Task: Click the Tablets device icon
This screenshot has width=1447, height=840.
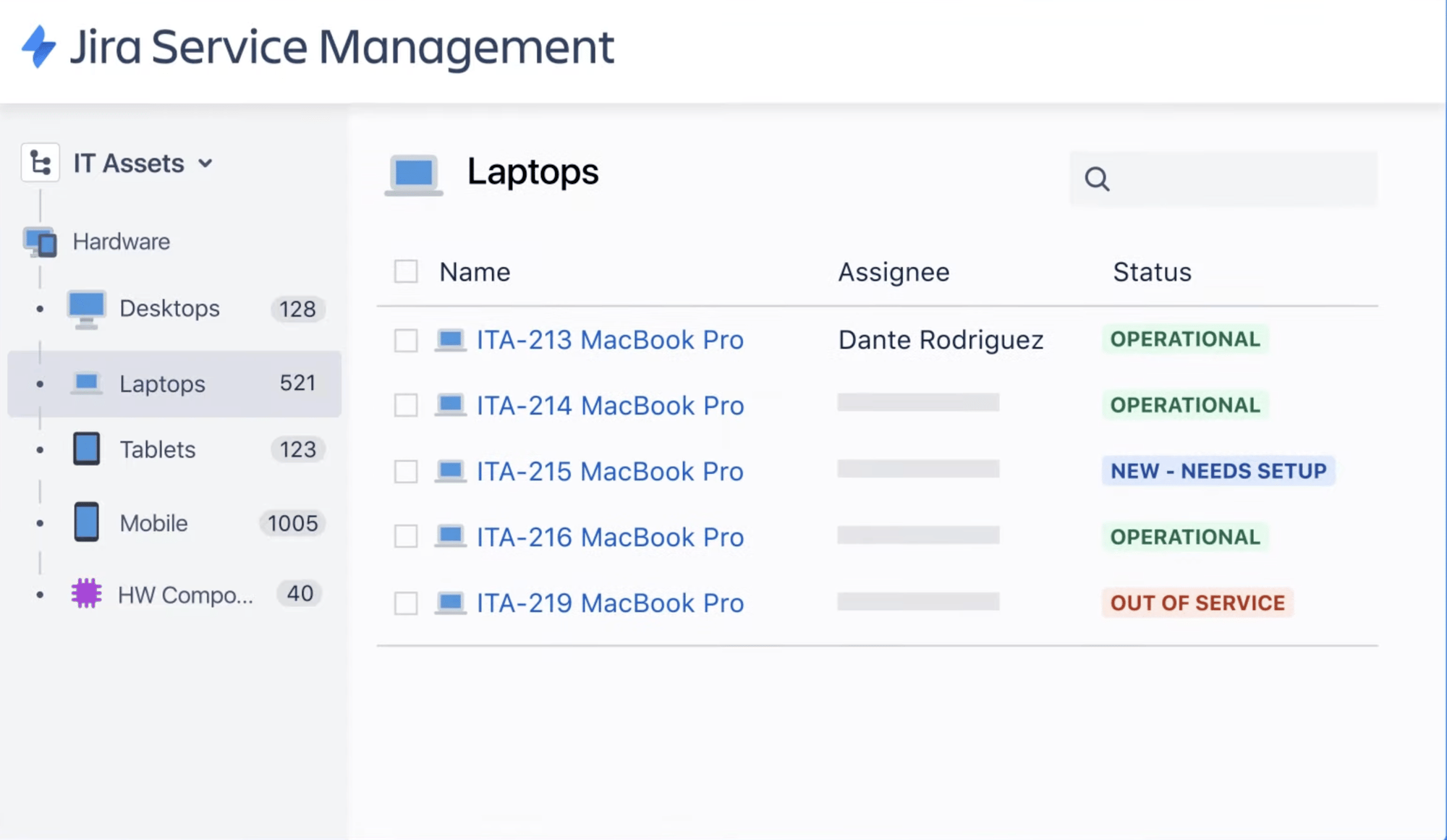Action: (86, 449)
